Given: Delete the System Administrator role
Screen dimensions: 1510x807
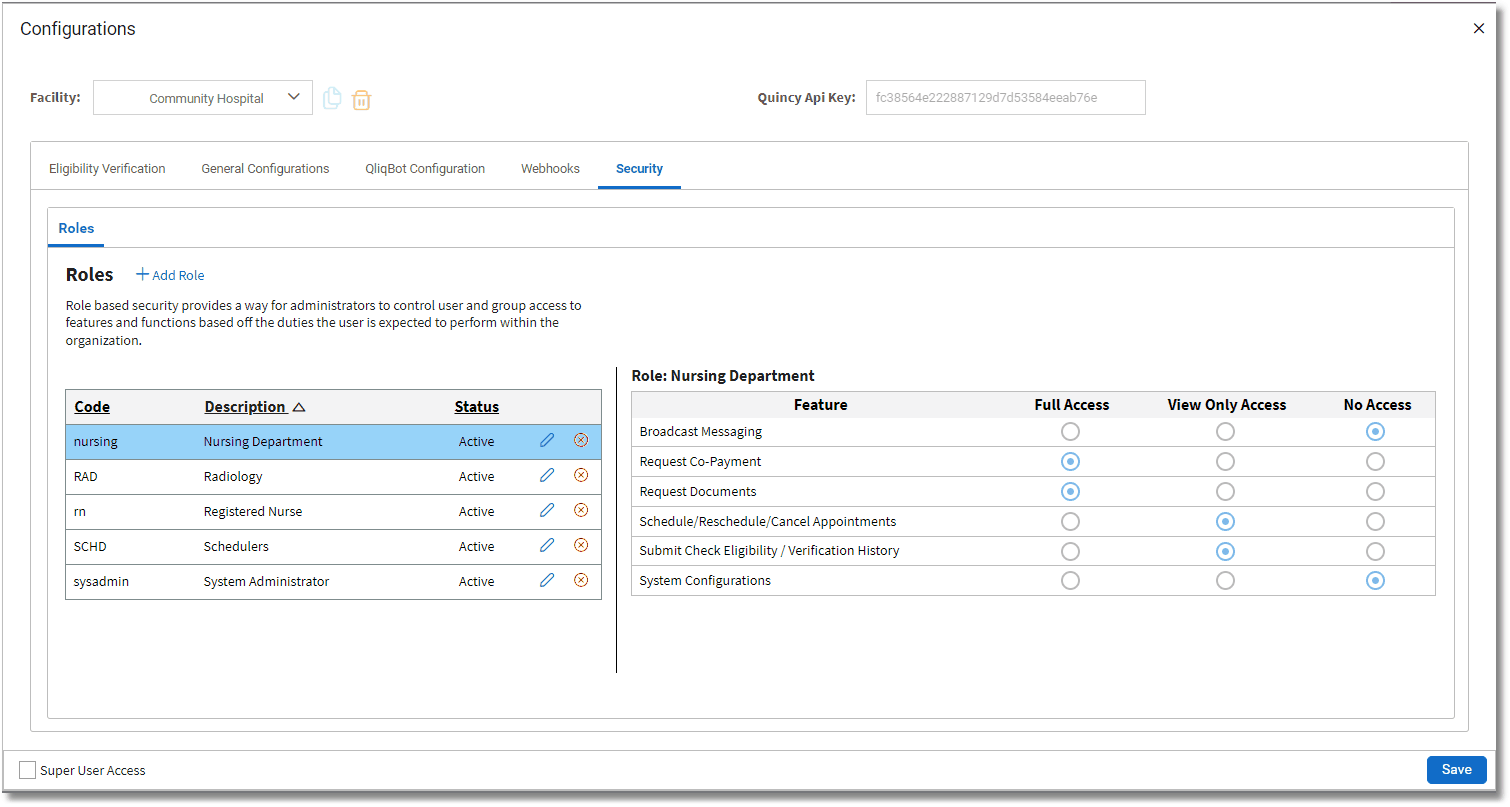Looking at the screenshot, I should coord(581,580).
